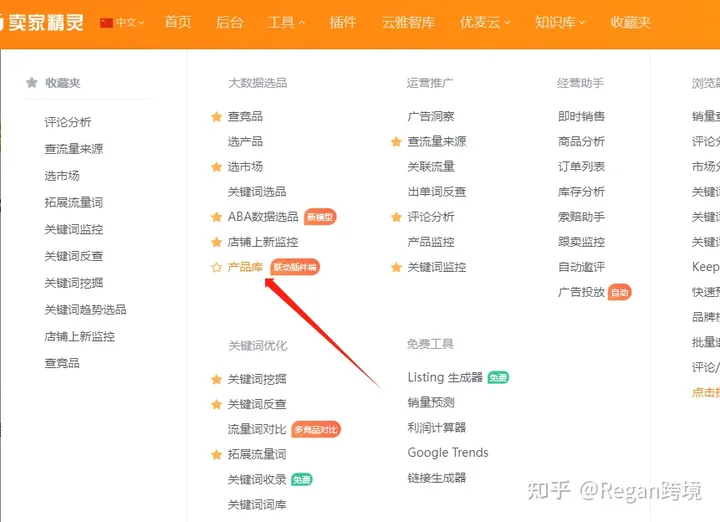This screenshot has height=522, width=720.
Task: Click the 卖家精灵 logo
Action: (43, 22)
